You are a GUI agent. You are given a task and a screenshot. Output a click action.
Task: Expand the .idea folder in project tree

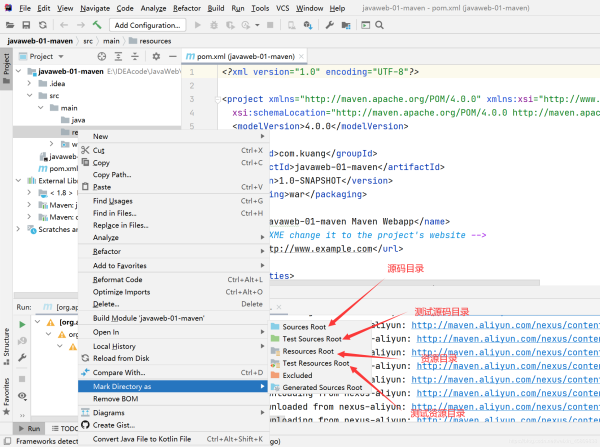(29, 83)
